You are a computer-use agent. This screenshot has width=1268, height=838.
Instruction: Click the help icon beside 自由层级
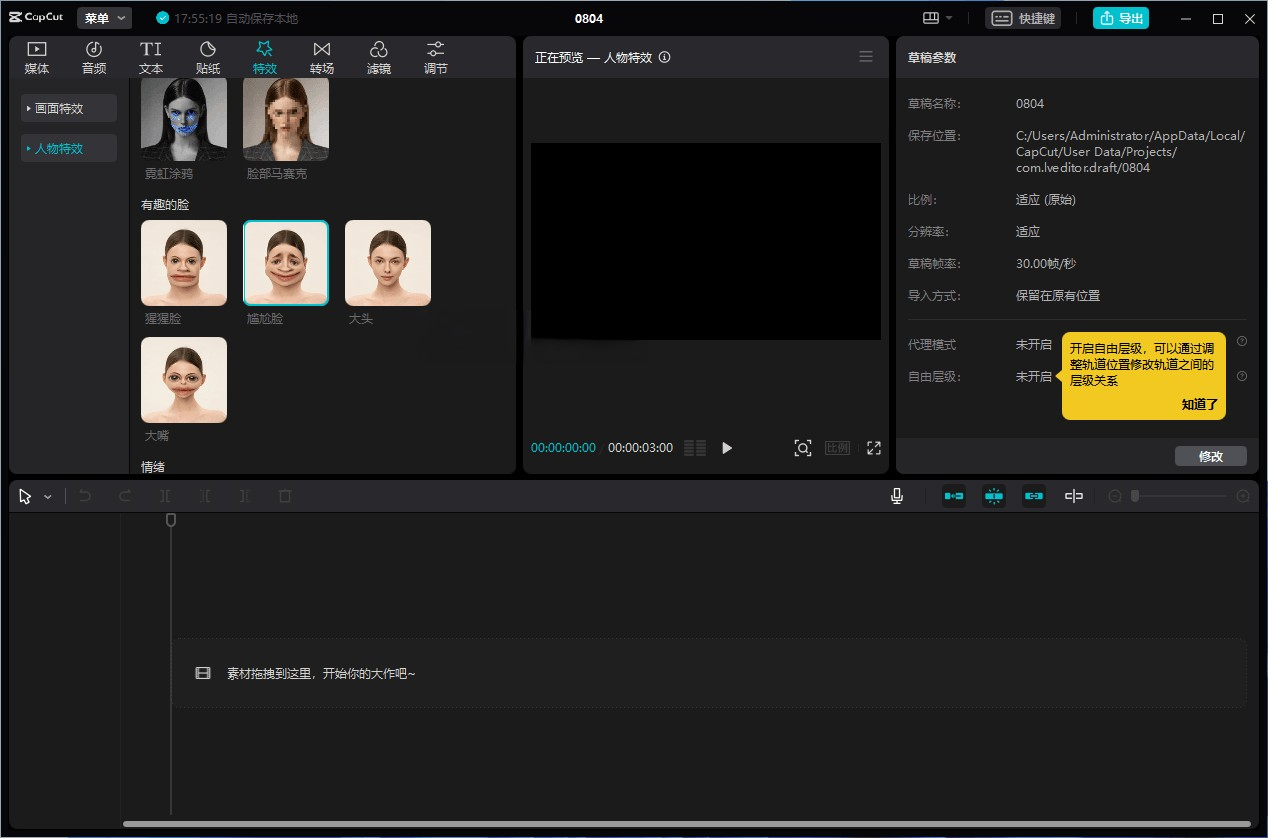pyautogui.click(x=1242, y=376)
